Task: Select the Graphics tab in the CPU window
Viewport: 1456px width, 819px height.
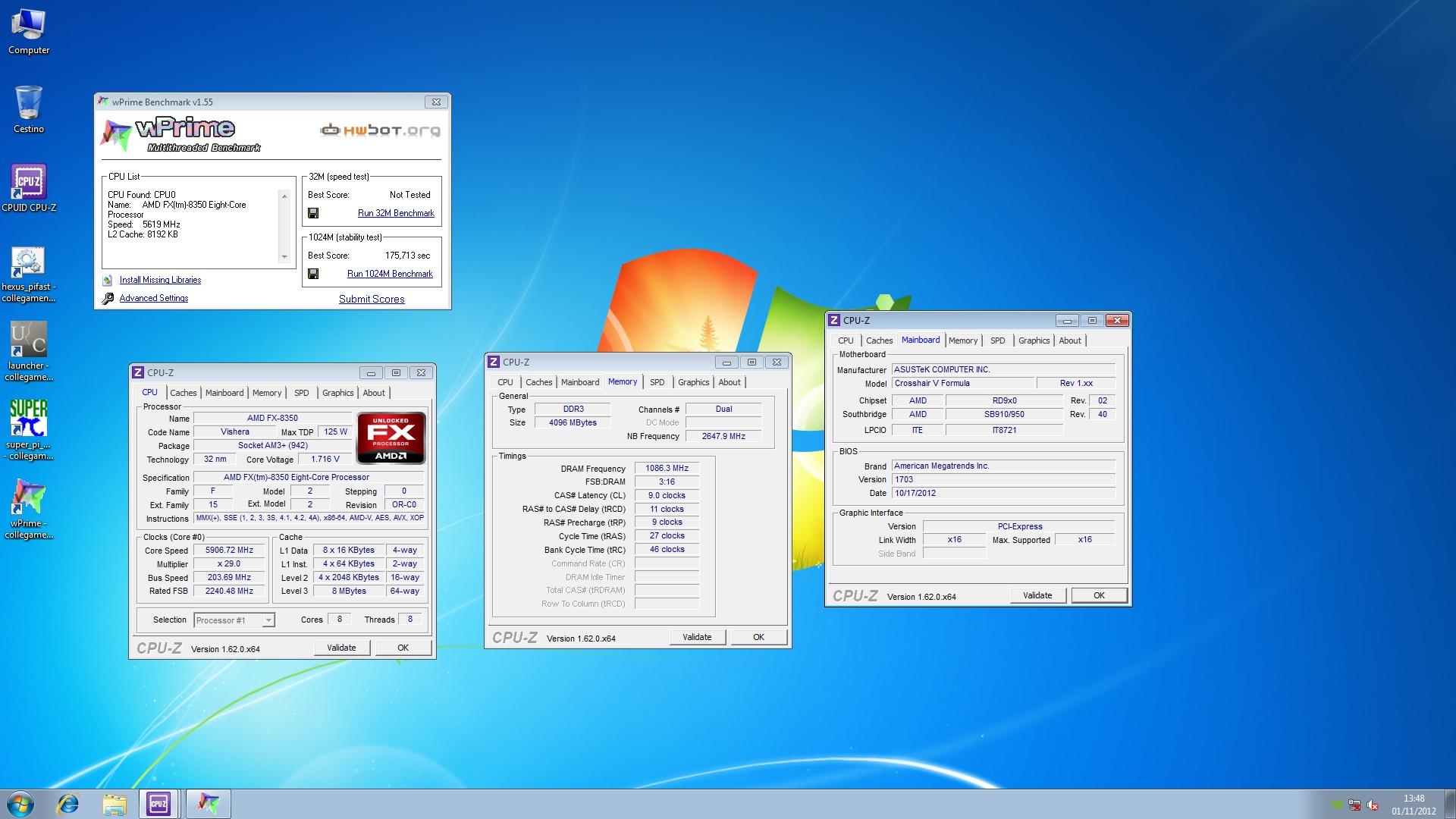Action: (337, 393)
